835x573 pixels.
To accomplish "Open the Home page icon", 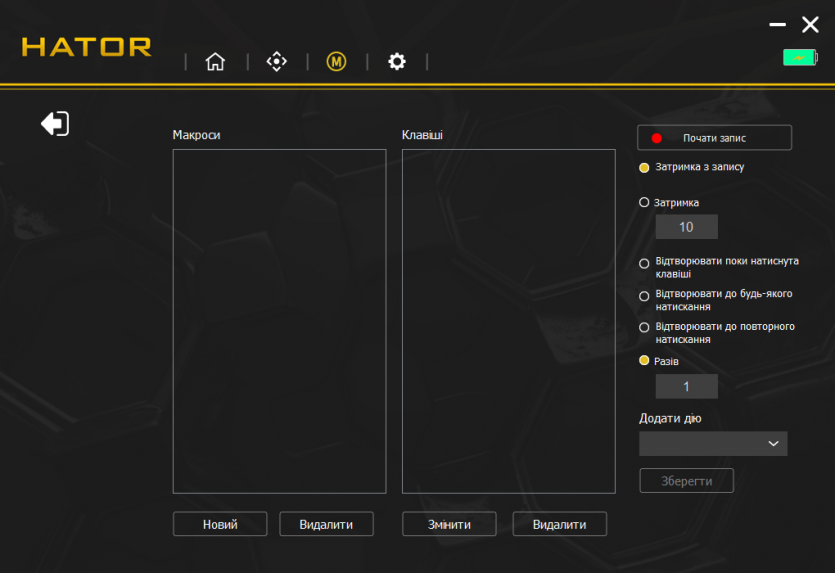I will click(x=215, y=62).
